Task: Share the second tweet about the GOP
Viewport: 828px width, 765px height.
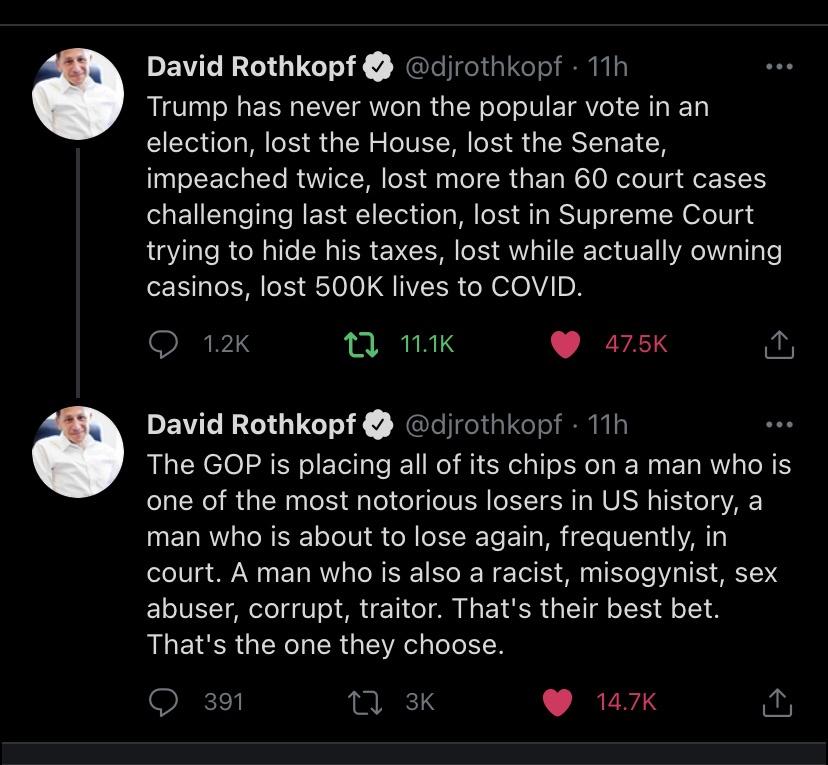Action: 778,703
